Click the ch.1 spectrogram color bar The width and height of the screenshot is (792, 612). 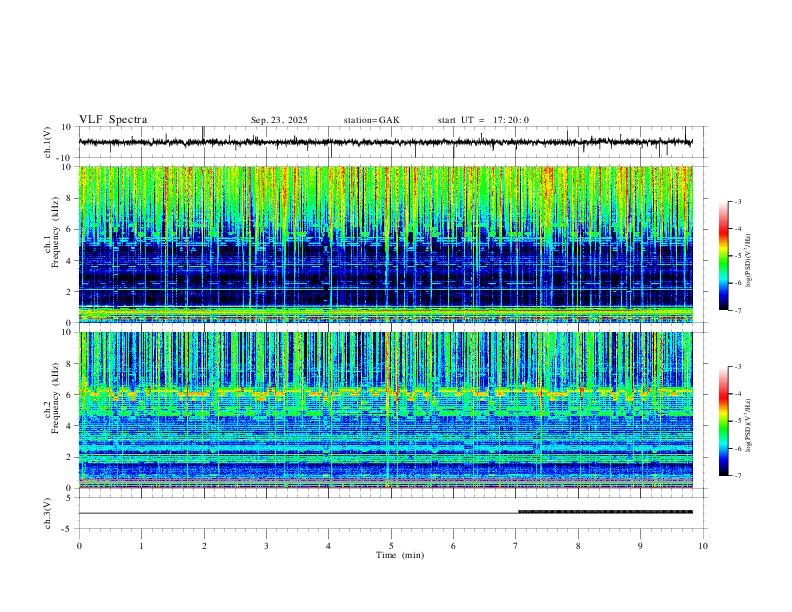click(x=723, y=256)
